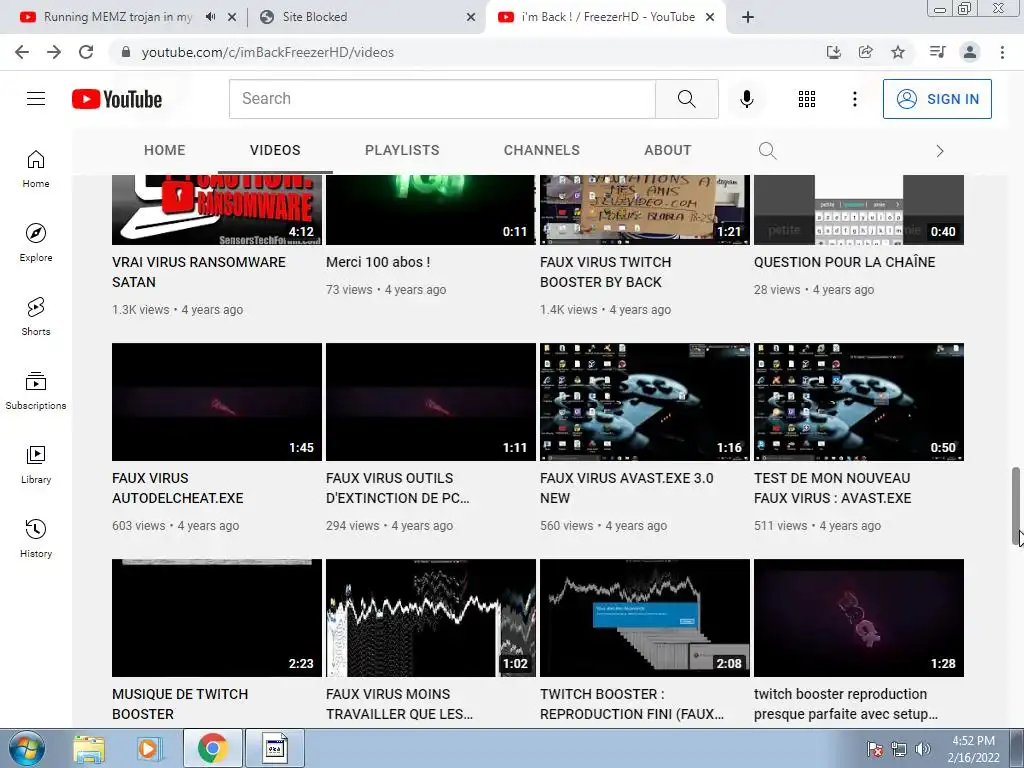This screenshot has width=1024, height=768.
Task: Open FAUX VIRUS TWITCH BOOSTER BY BACK title
Action: point(605,272)
